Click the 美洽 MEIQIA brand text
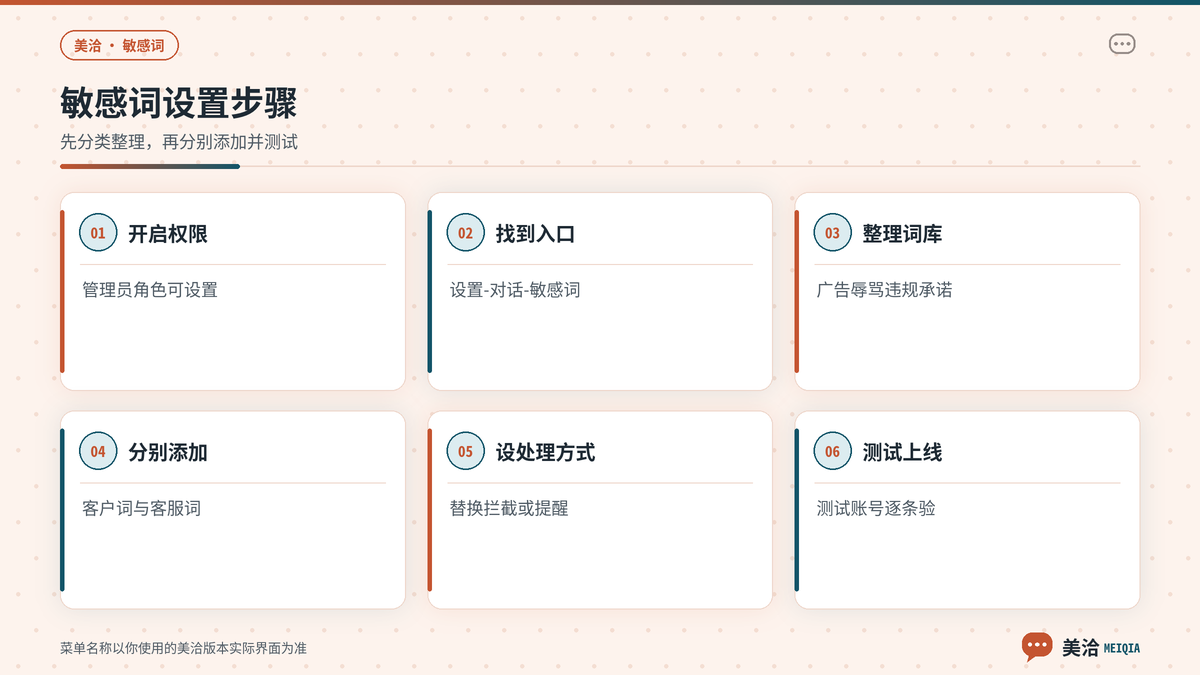Screen dimensions: 1200x675 1101,648
